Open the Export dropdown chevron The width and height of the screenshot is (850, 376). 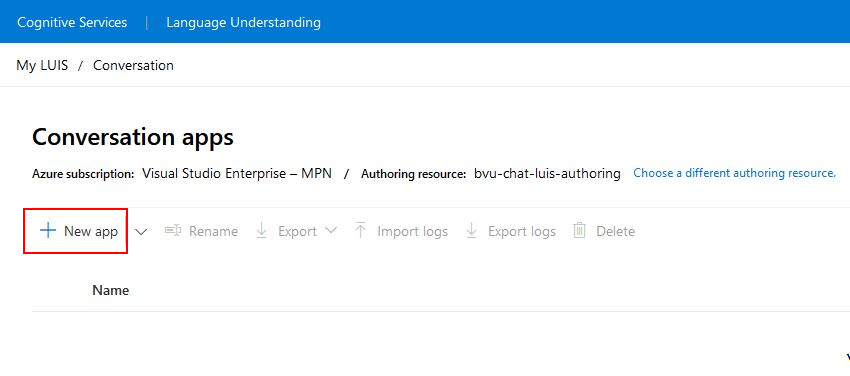point(331,231)
